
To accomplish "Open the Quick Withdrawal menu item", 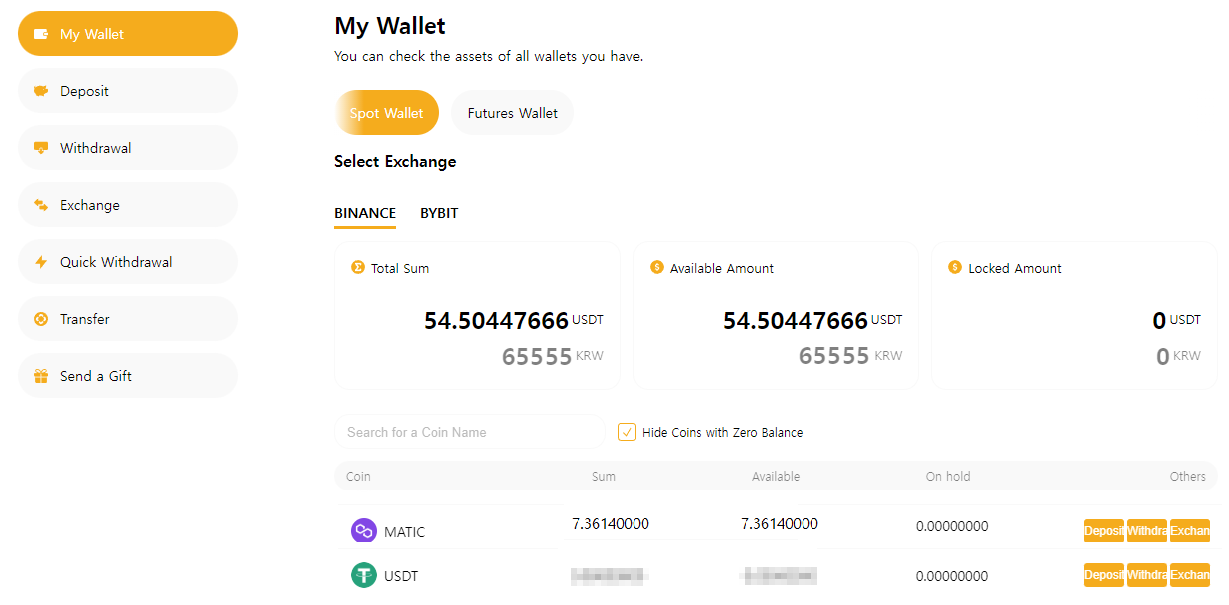I will (x=116, y=262).
